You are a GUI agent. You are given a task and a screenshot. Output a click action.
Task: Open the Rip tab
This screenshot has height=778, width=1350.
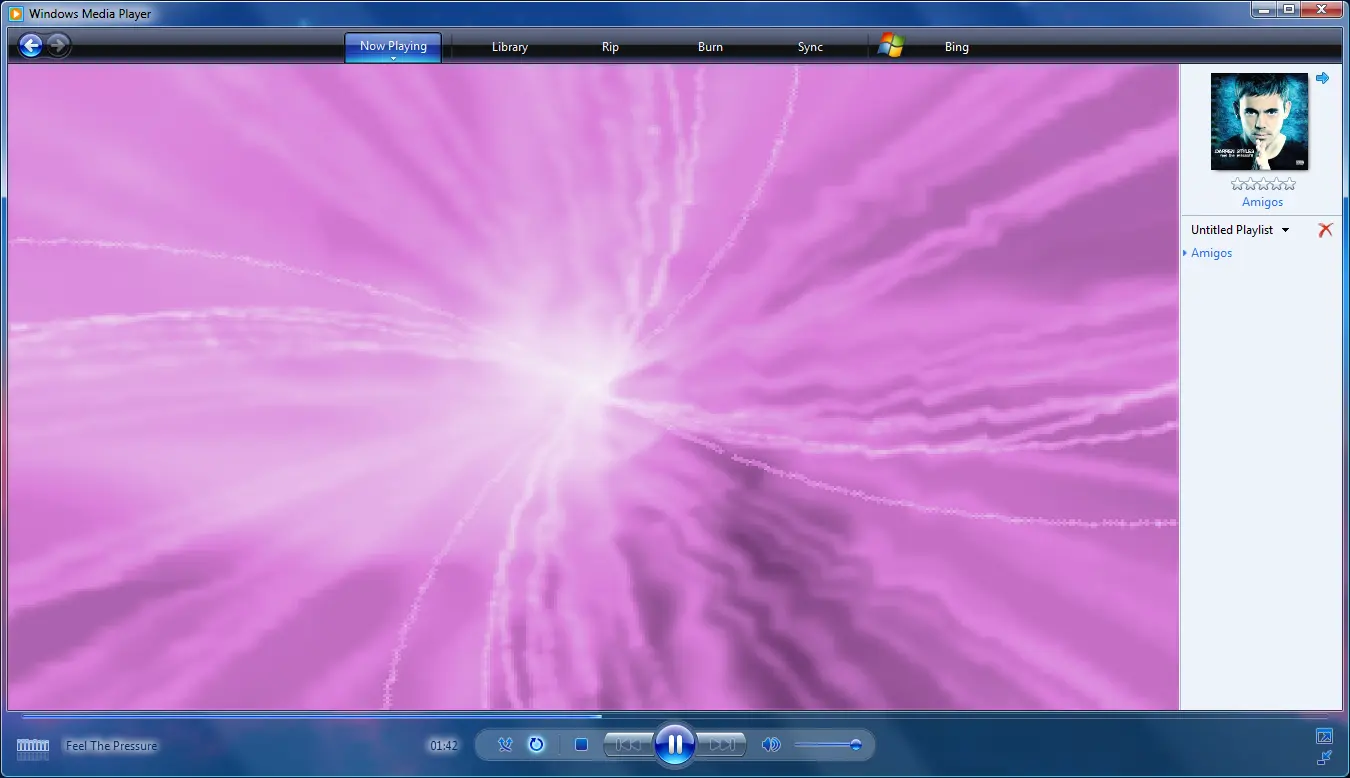click(610, 47)
